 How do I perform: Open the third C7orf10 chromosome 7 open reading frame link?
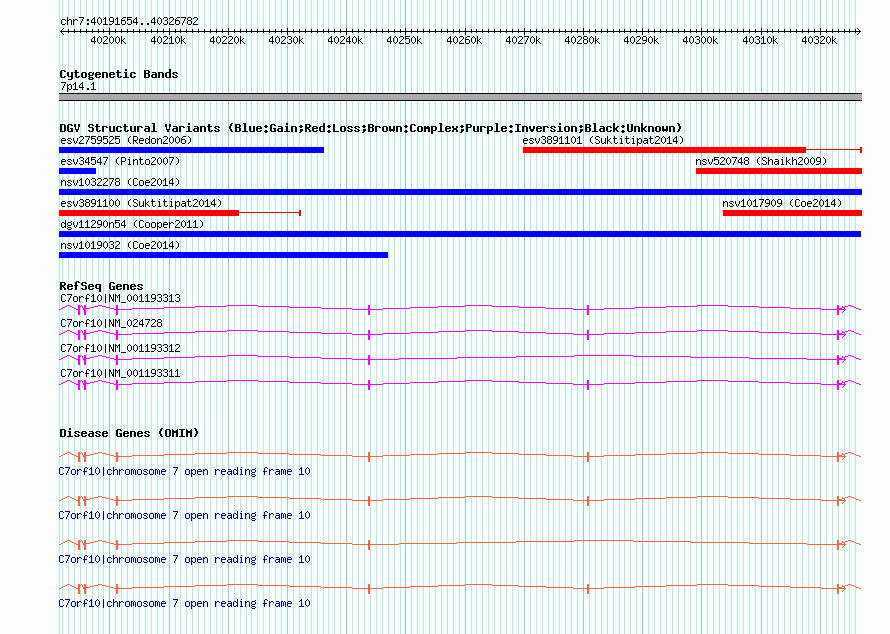(x=184, y=560)
